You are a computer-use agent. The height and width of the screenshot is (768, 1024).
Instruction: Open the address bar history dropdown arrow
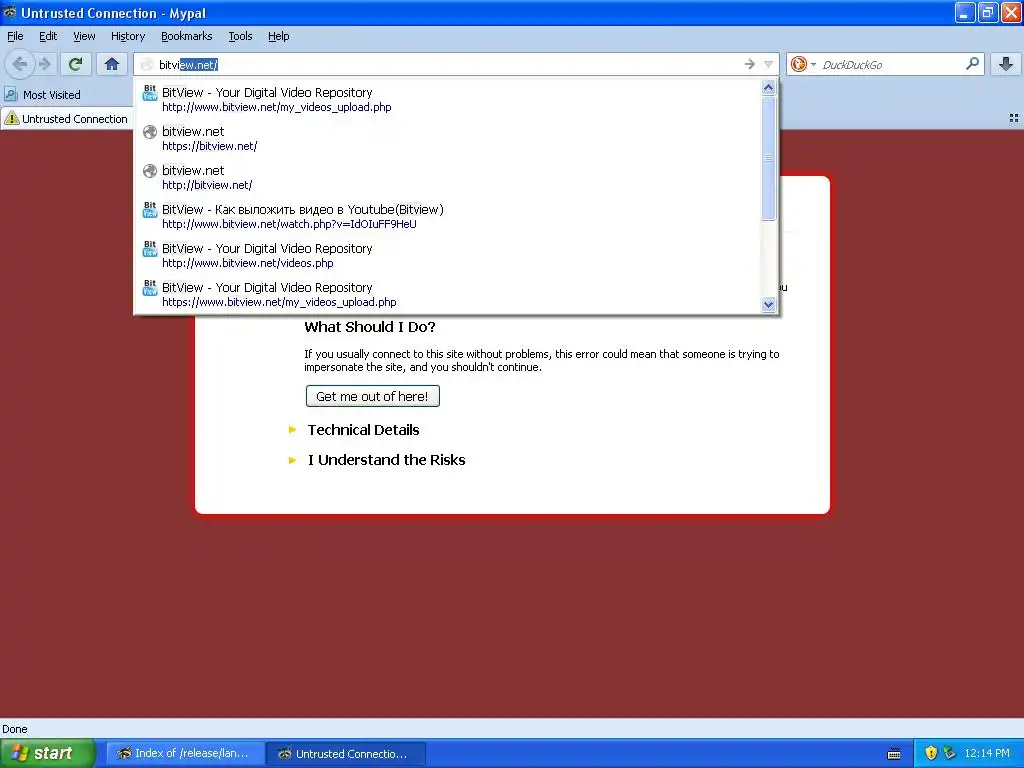click(768, 64)
